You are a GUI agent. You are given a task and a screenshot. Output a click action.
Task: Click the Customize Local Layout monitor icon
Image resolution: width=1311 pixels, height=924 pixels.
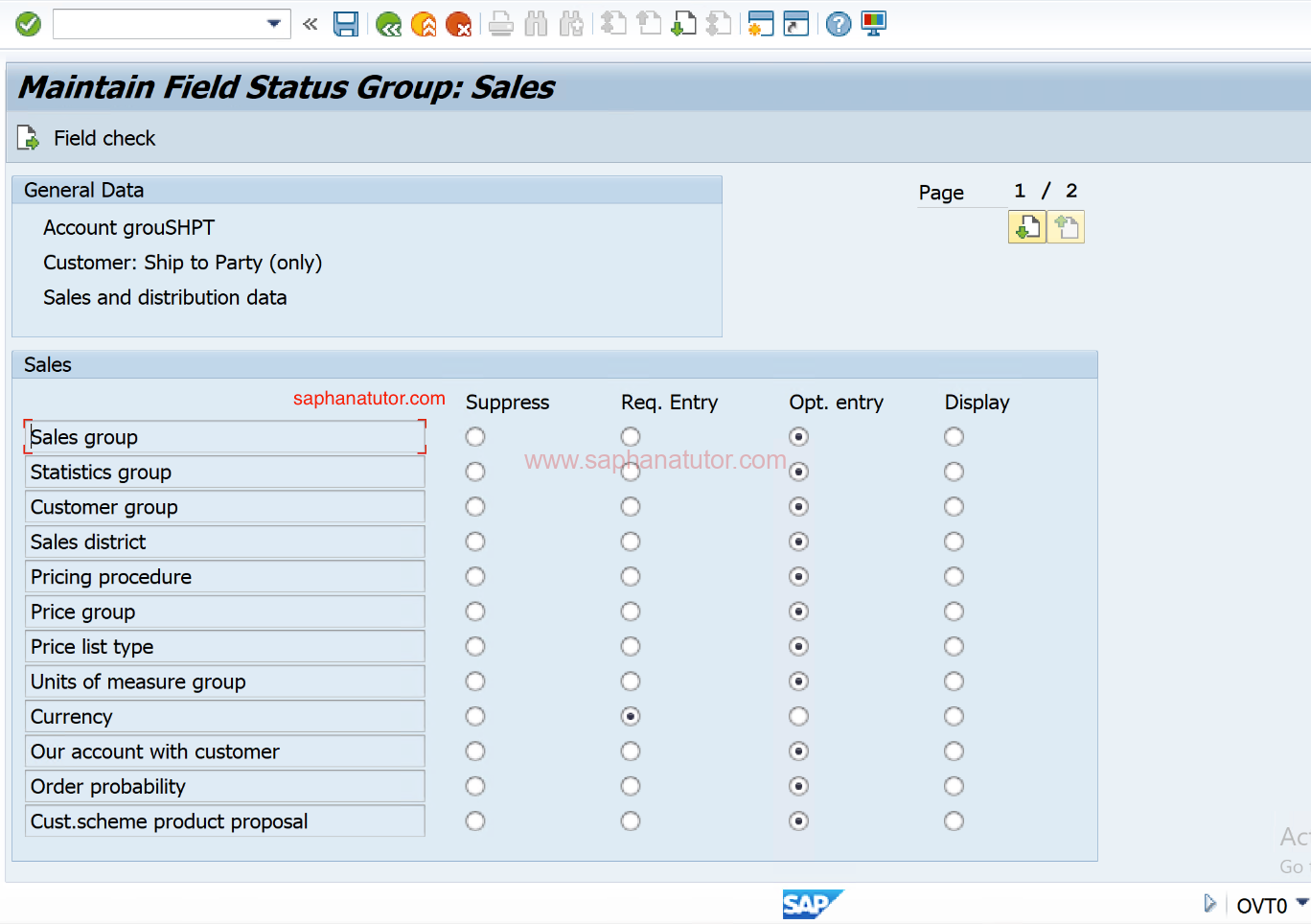(x=874, y=24)
